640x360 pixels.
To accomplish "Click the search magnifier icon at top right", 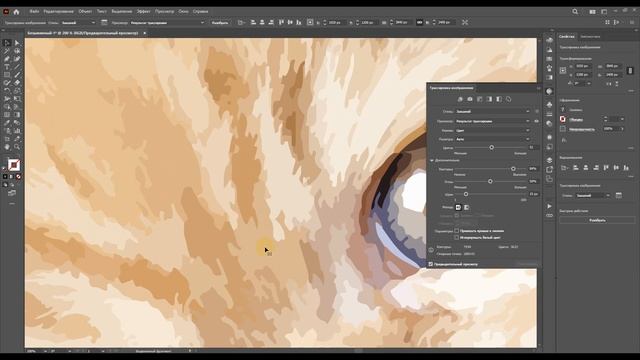I will 575,12.
